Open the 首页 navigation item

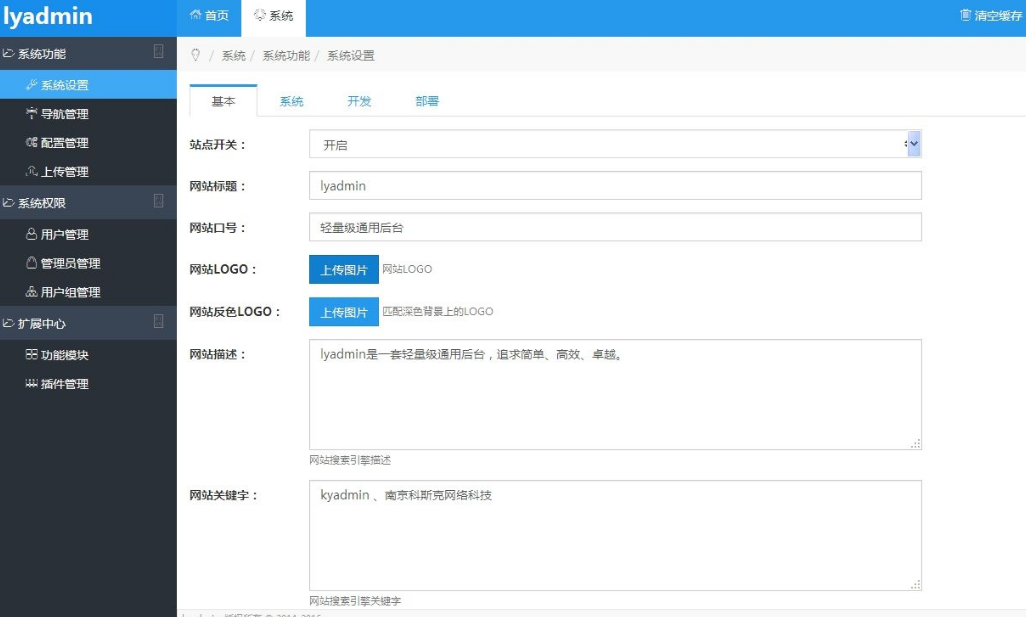click(x=210, y=15)
